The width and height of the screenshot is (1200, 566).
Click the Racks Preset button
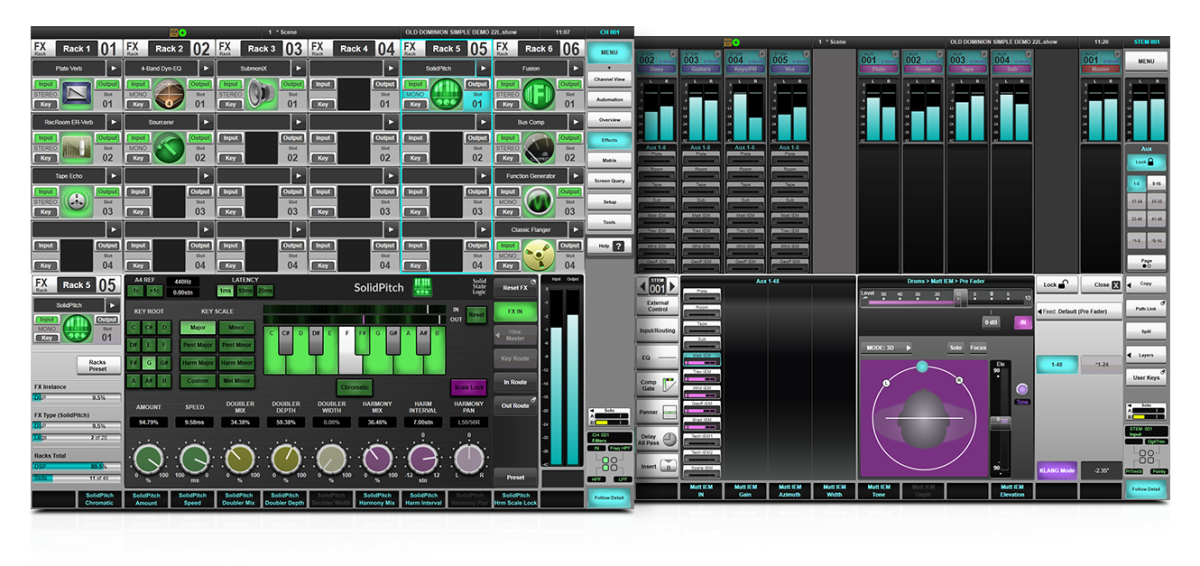[x=98, y=365]
